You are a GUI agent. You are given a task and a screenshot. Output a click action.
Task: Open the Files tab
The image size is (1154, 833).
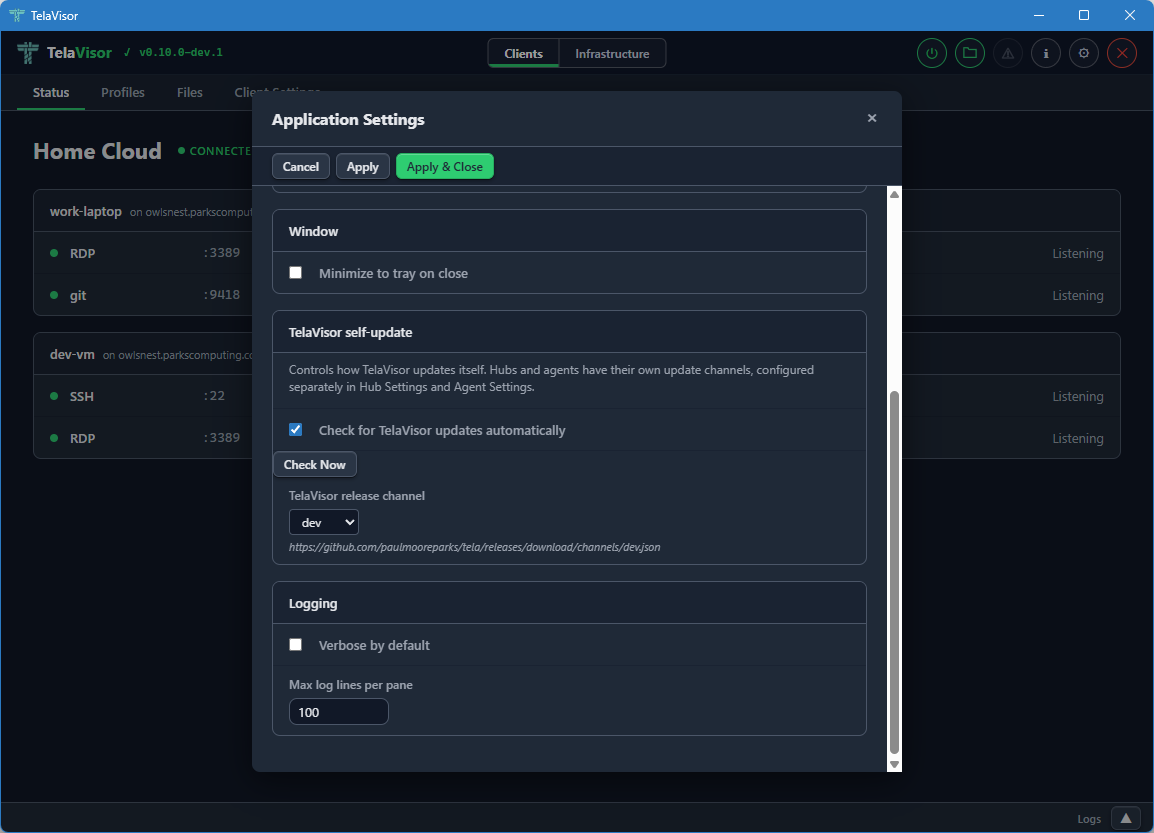189,92
